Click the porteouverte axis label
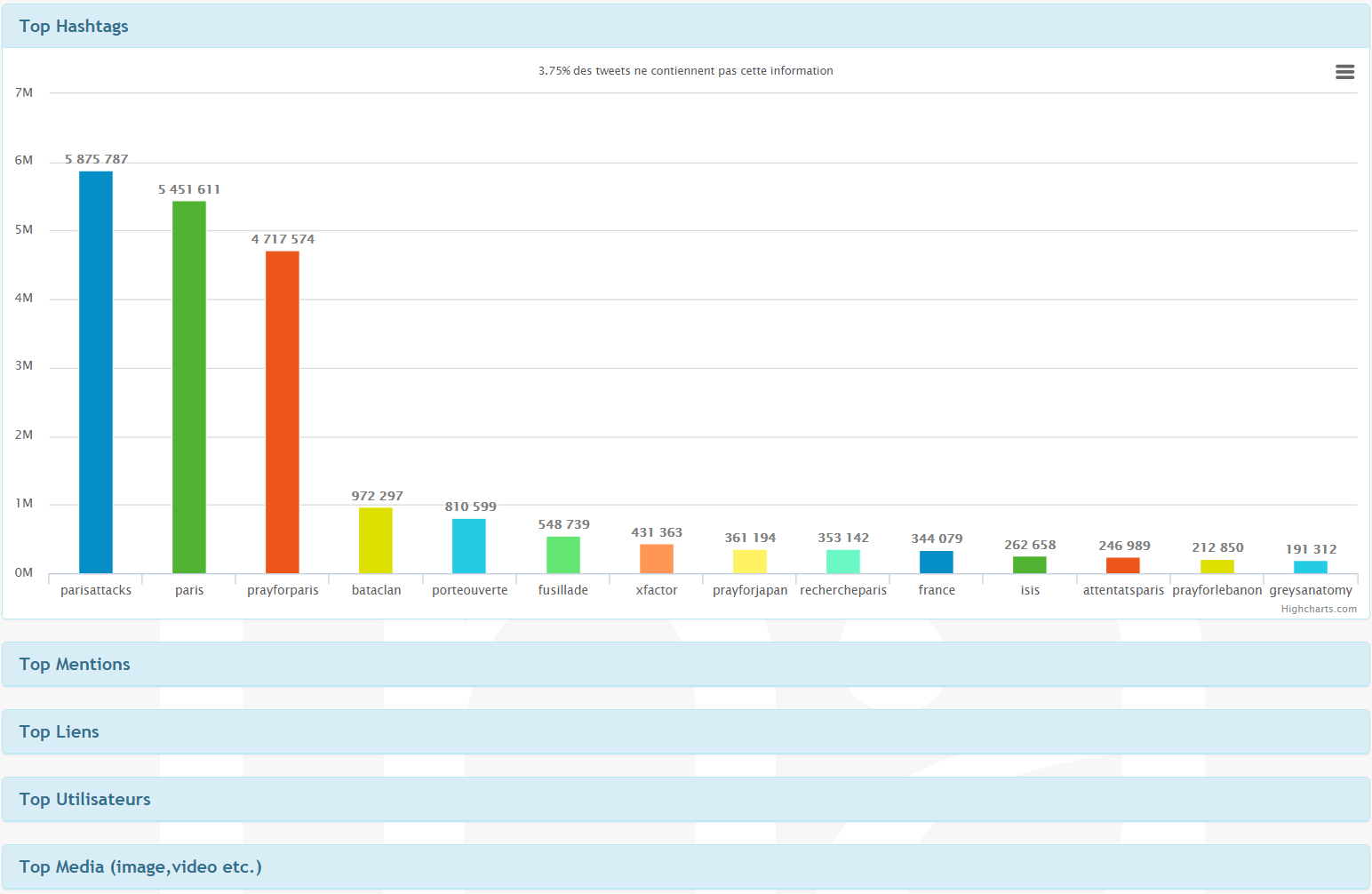Viewport: 1372px width, 894px height. (x=469, y=590)
